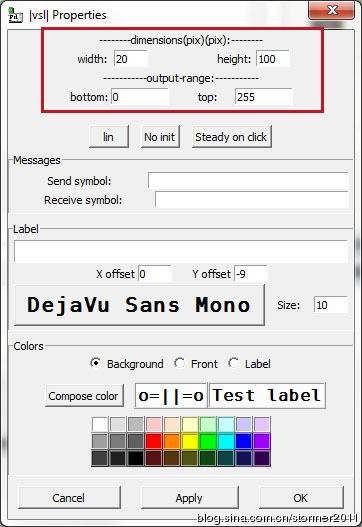
Task: Click the Cancel button
Action: (x=69, y=498)
